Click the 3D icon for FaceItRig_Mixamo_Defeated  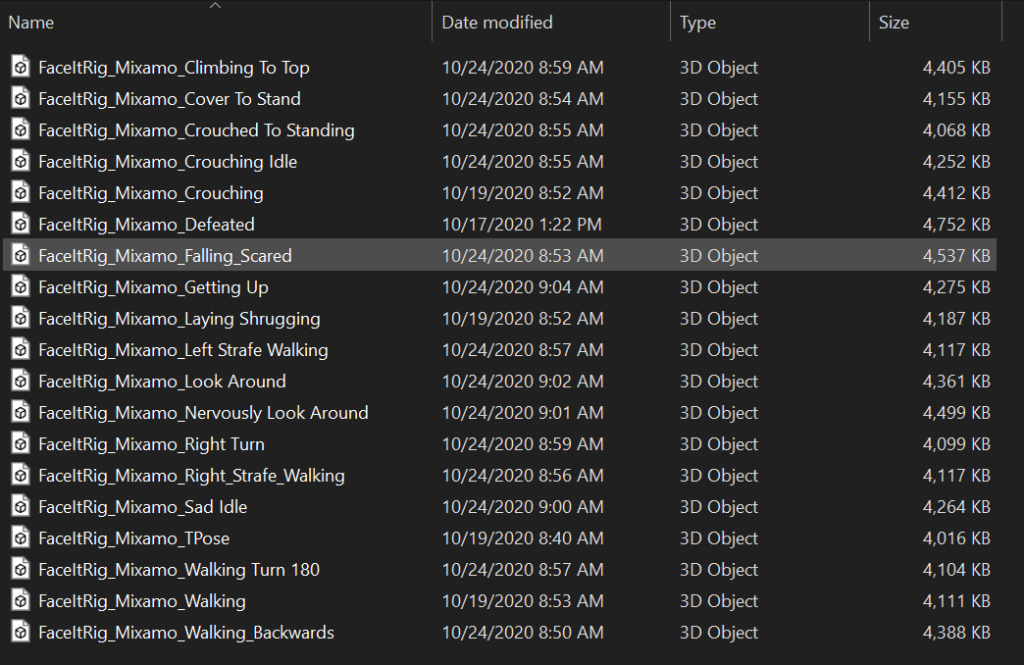click(x=20, y=224)
